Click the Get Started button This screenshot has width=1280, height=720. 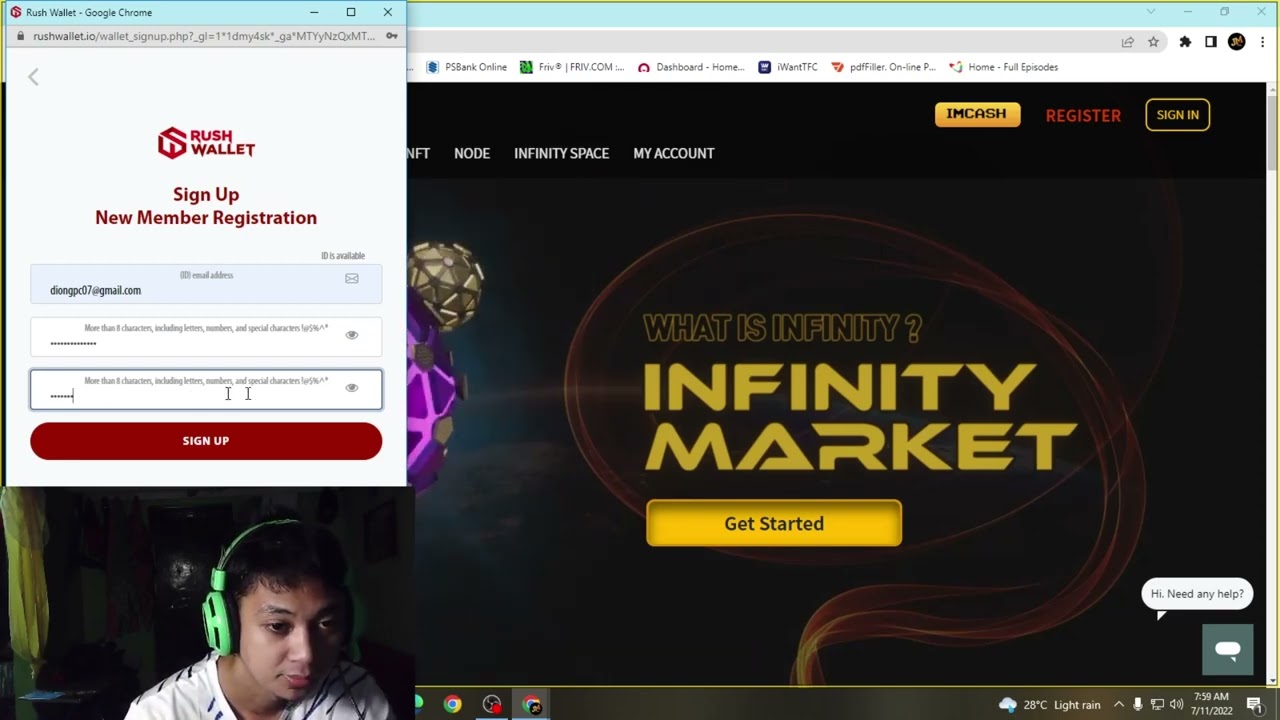(x=774, y=523)
